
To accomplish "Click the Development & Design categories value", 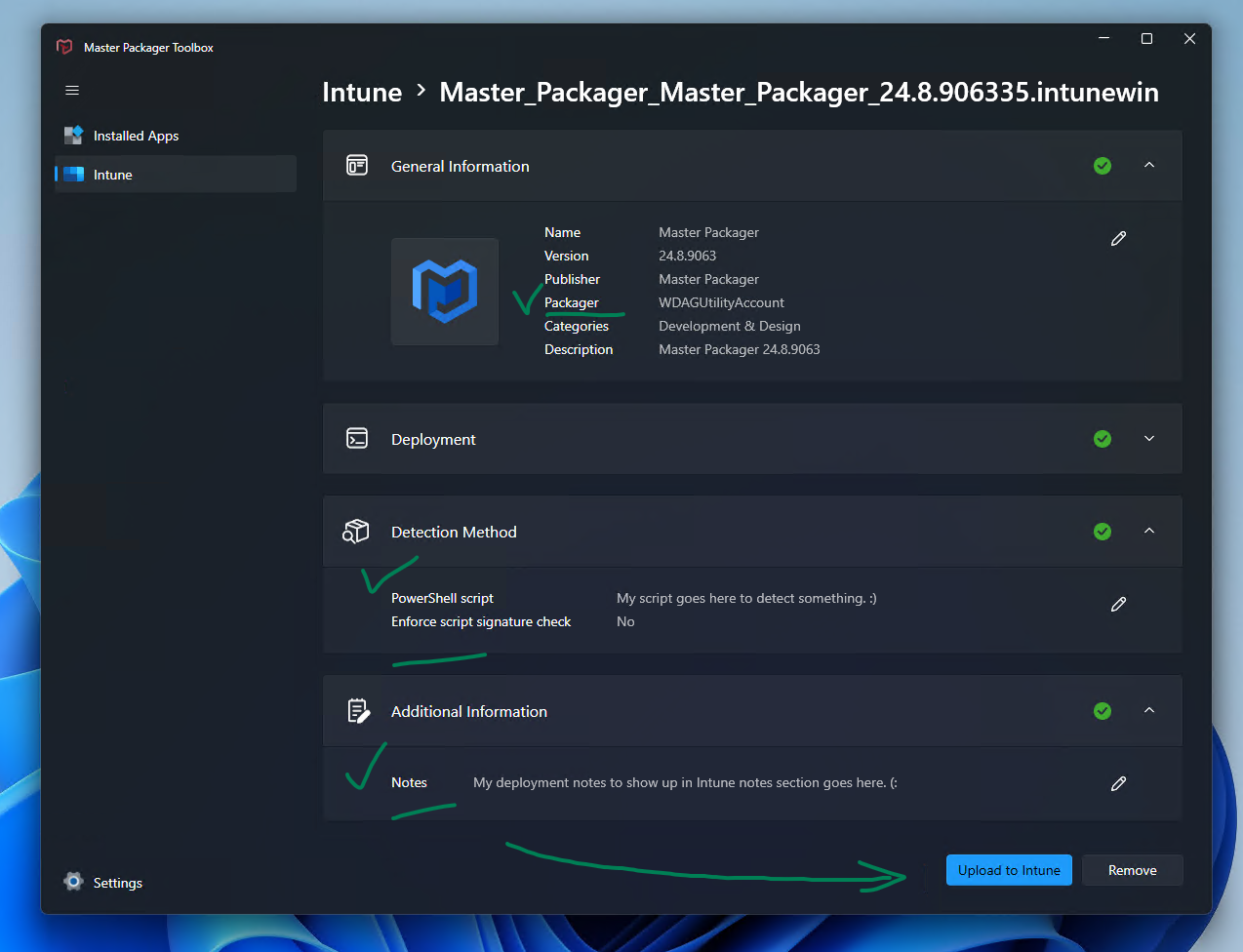I will tap(730, 326).
